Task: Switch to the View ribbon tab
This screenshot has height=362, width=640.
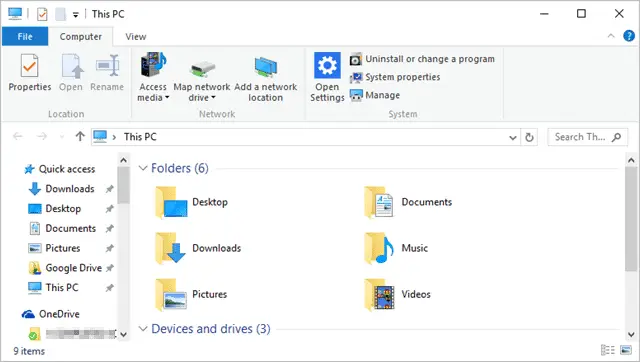Action: click(136, 37)
